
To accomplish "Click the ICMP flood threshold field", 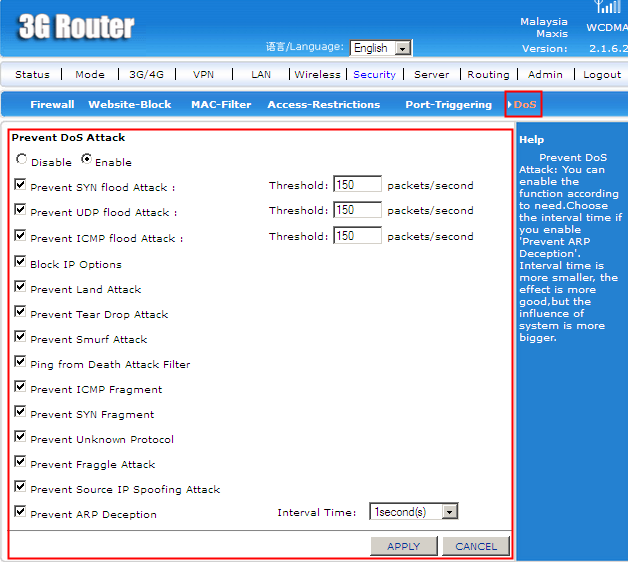I will pos(358,237).
